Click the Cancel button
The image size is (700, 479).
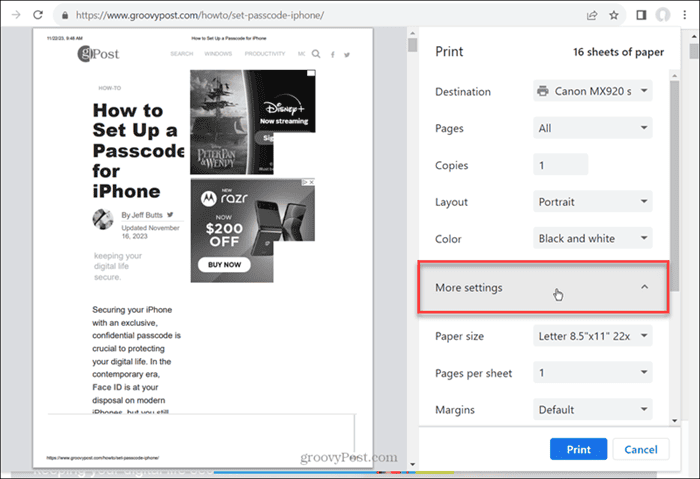click(641, 449)
